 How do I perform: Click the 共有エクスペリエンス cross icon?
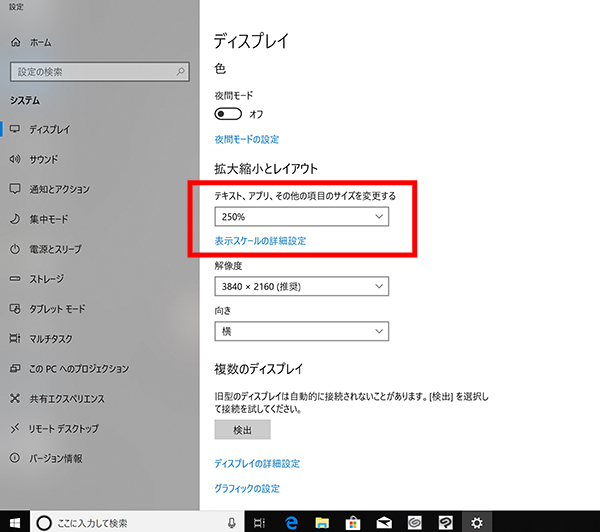(x=15, y=398)
